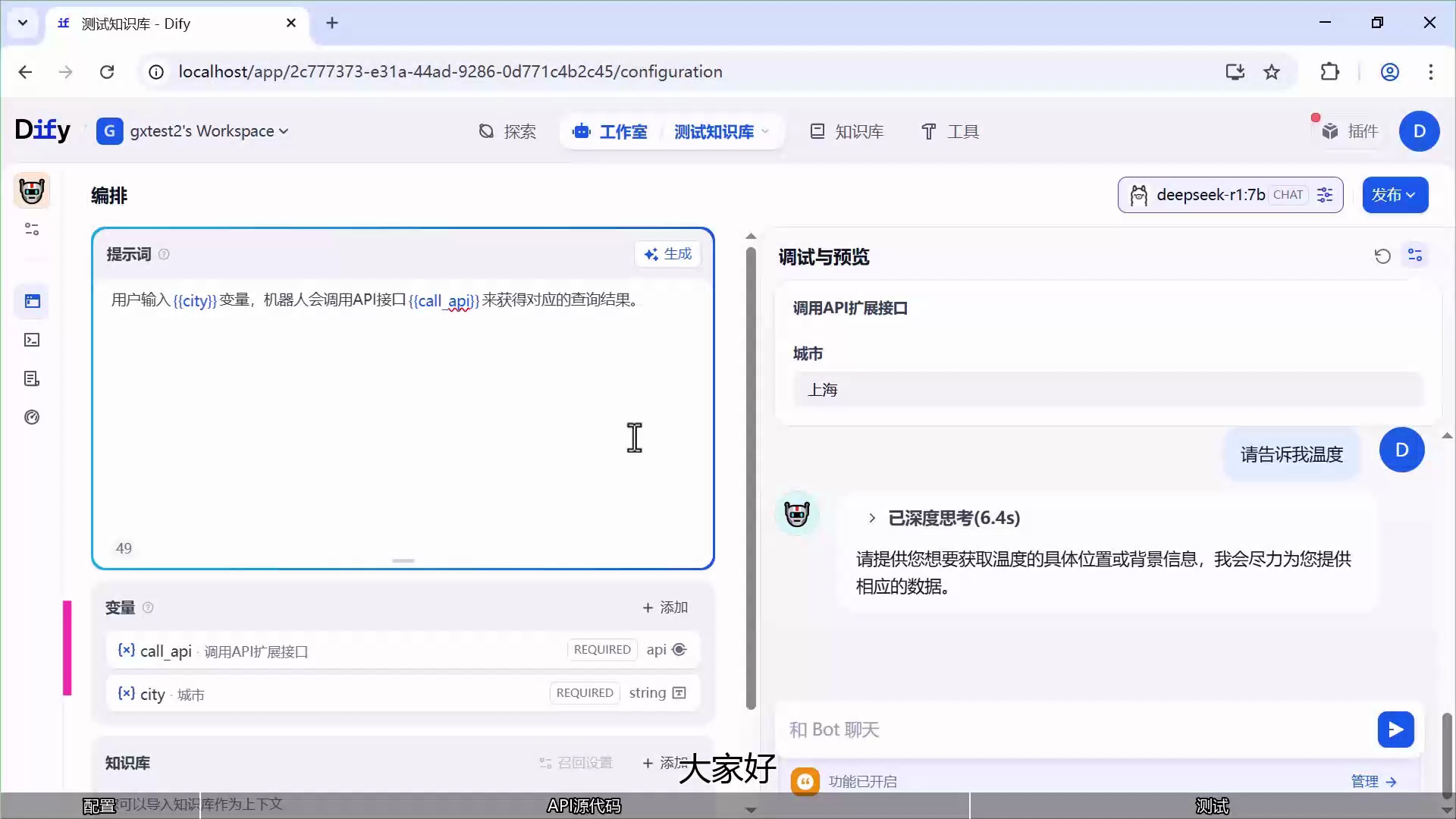Screen dimensions: 1456x819
Task: Click the configuration panel vertical scrollbar
Action: (x=751, y=478)
